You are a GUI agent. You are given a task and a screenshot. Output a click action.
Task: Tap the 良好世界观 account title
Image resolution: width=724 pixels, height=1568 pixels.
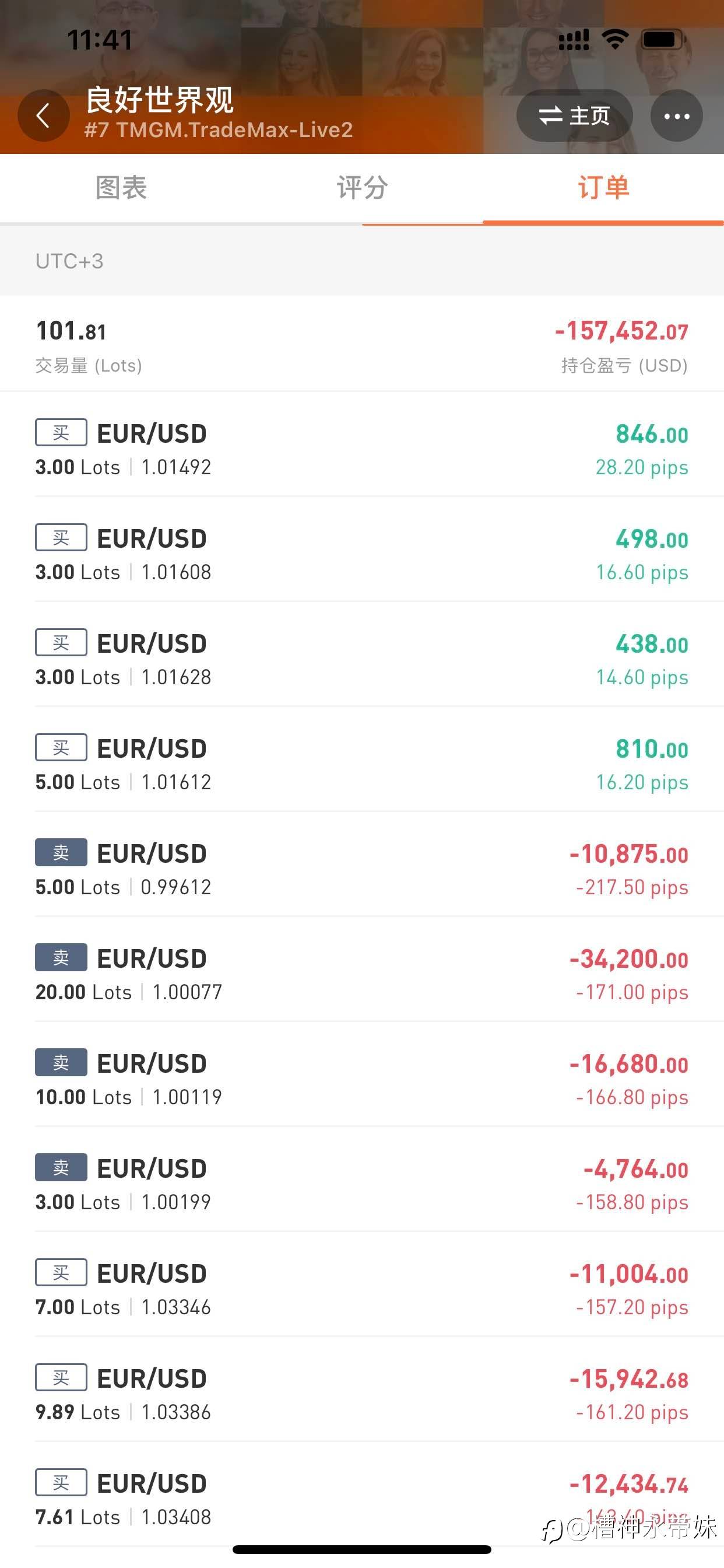(159, 100)
